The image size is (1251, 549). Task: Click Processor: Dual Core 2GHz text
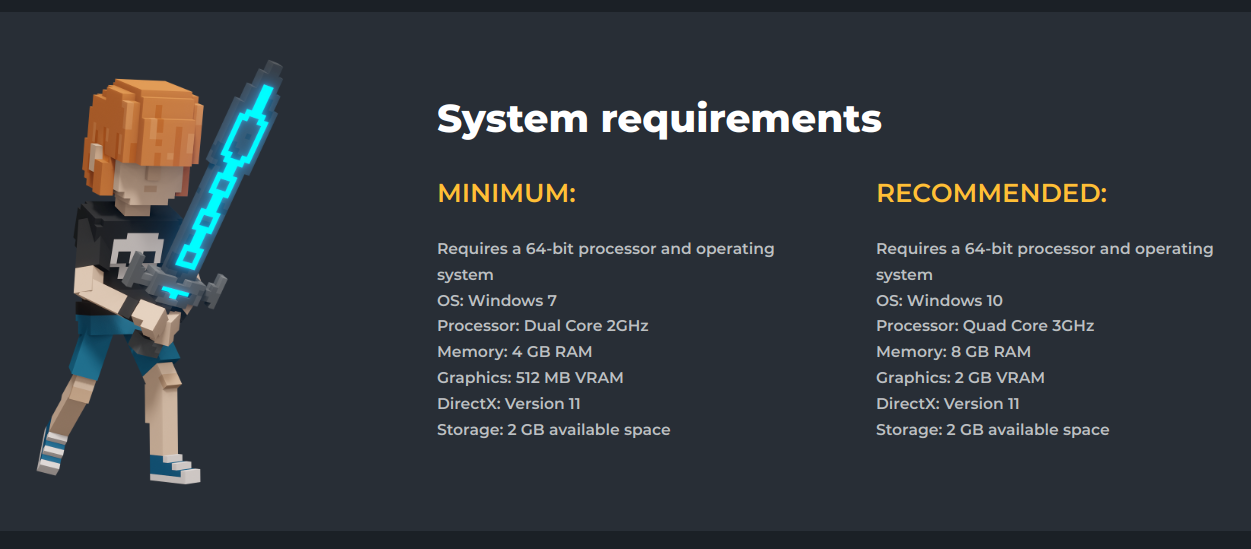tap(543, 326)
